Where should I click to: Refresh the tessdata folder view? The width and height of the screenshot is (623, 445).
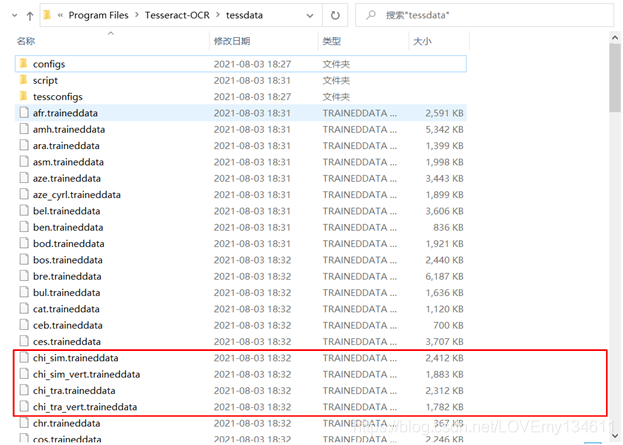[x=335, y=15]
